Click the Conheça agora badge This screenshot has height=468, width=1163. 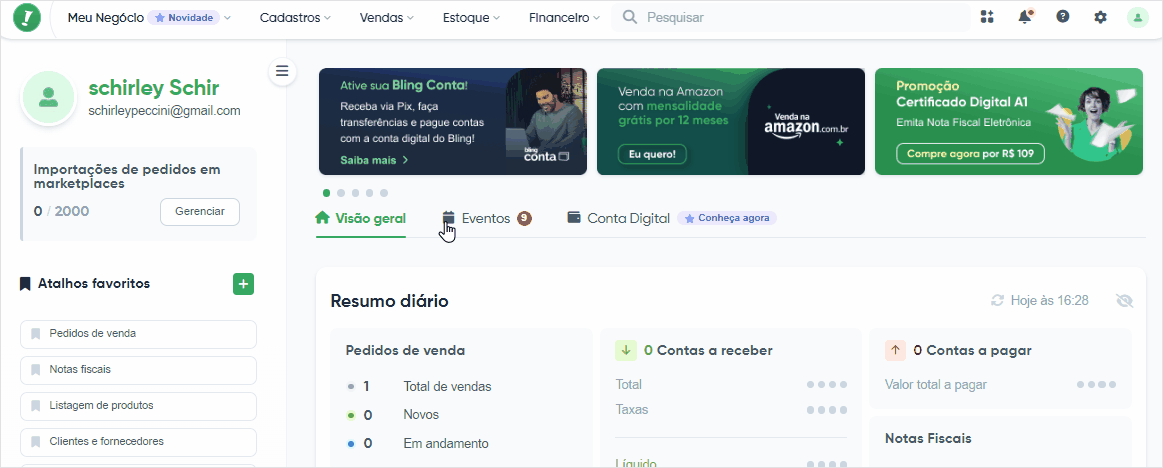727,219
